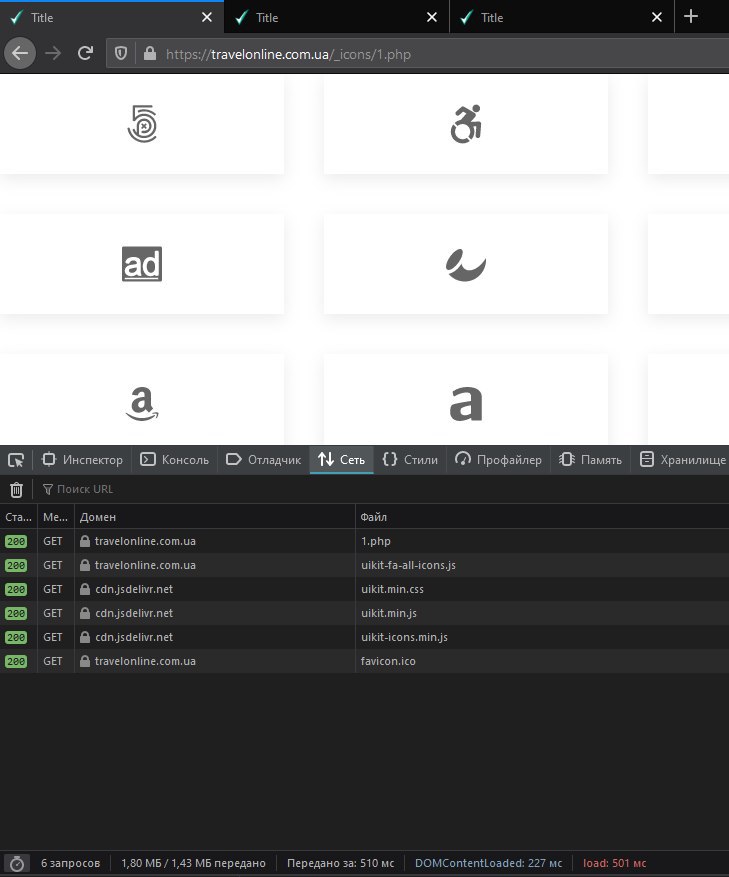Select the 1.php request row

tap(364, 541)
